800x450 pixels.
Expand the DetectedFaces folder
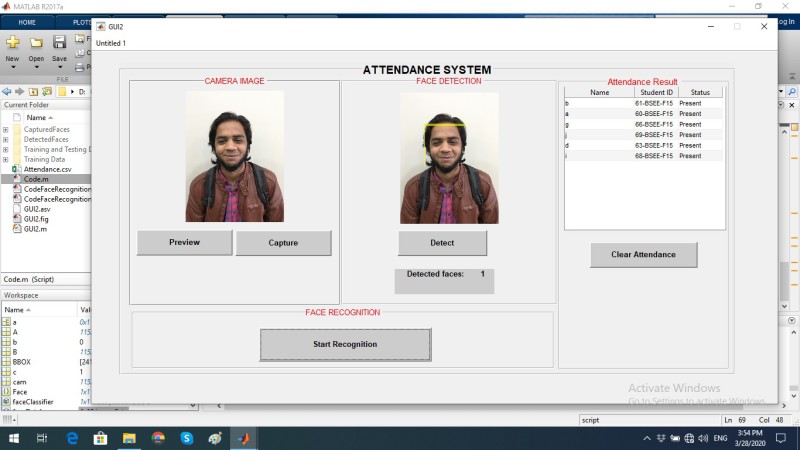point(6,139)
